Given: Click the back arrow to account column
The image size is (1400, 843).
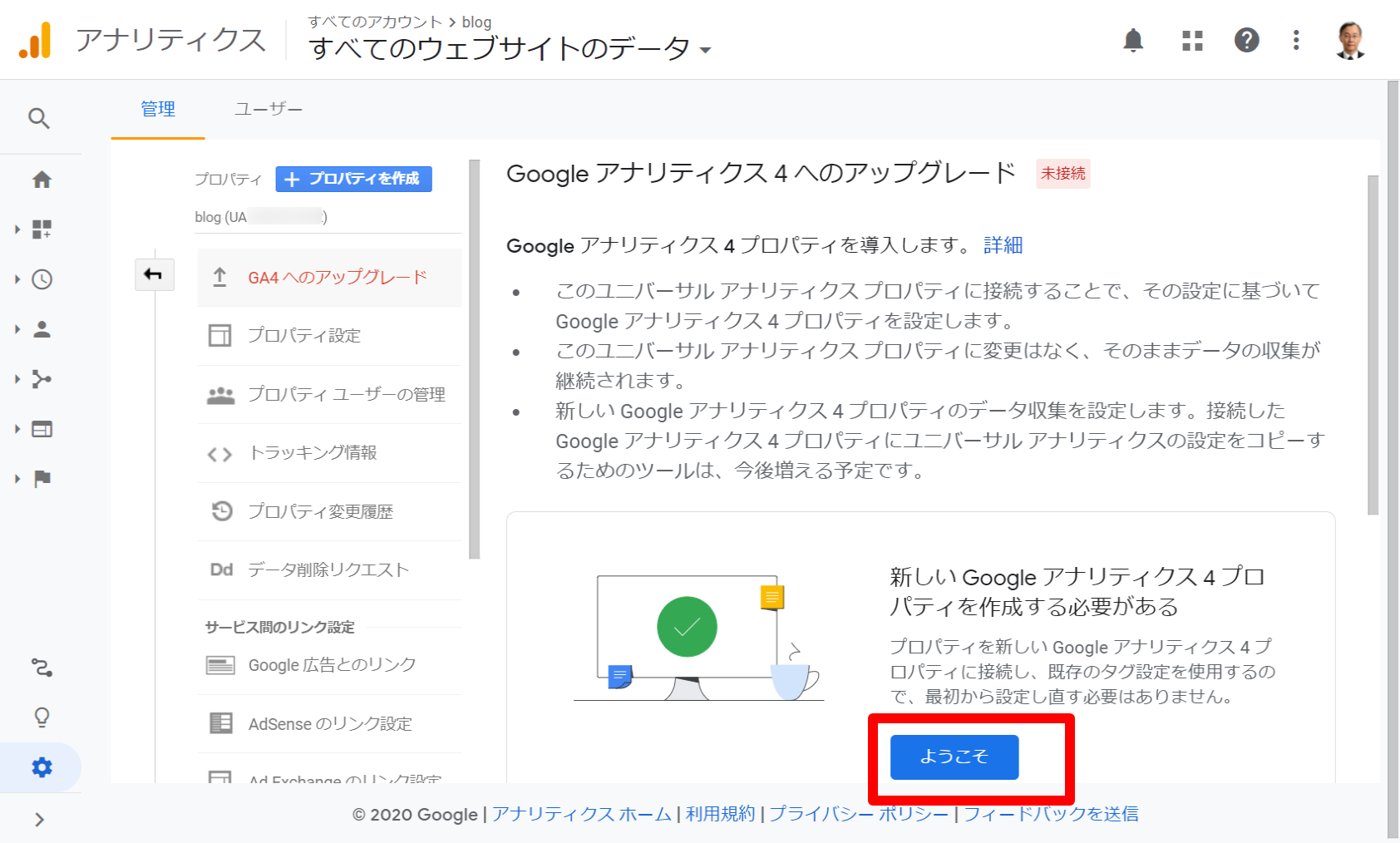Looking at the screenshot, I should coord(154,274).
